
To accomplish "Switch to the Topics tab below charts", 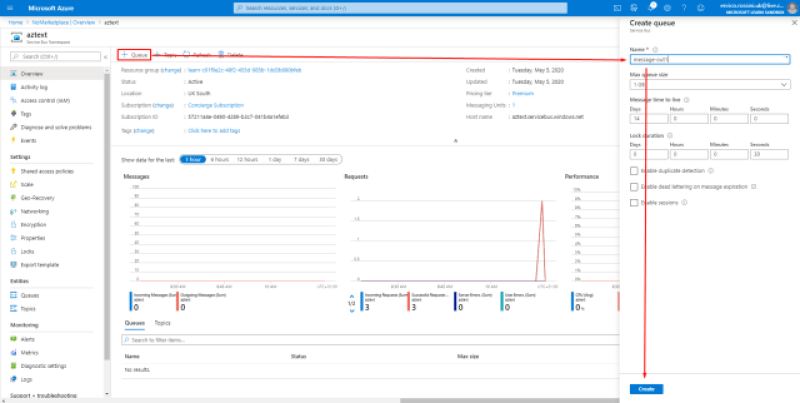I will (x=162, y=323).
